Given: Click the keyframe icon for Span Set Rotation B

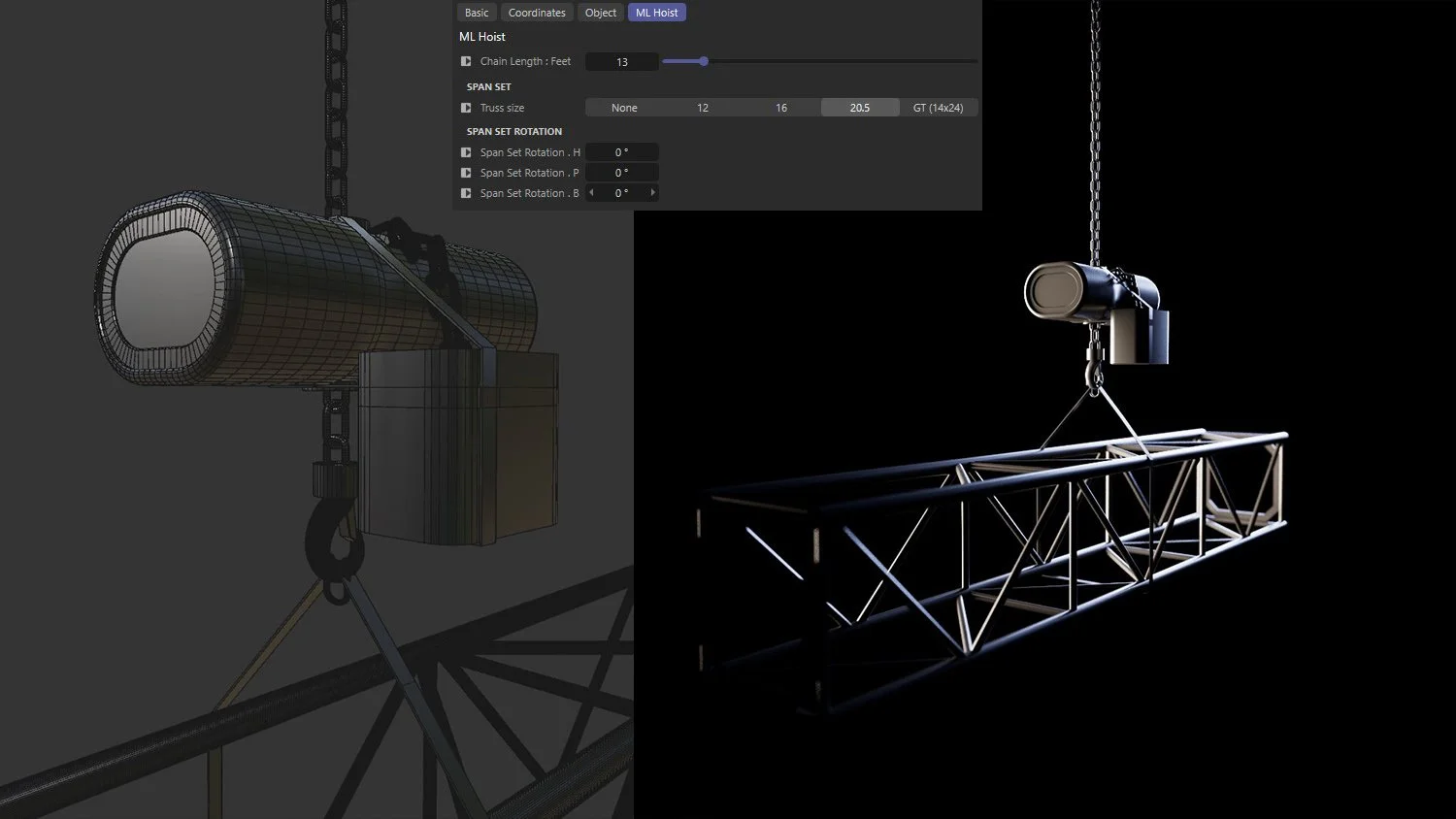Looking at the screenshot, I should 466,193.
